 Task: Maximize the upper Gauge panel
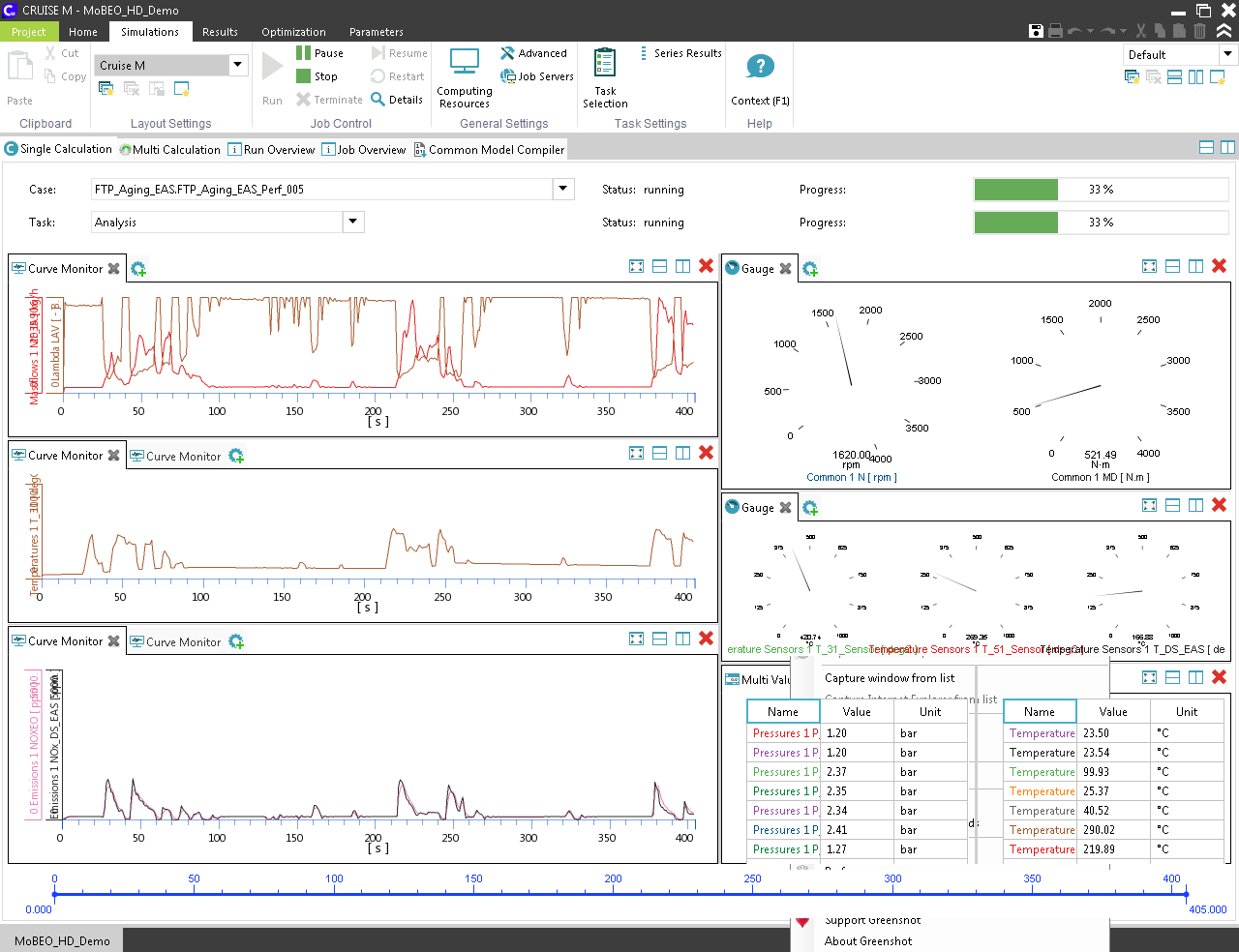click(1149, 266)
